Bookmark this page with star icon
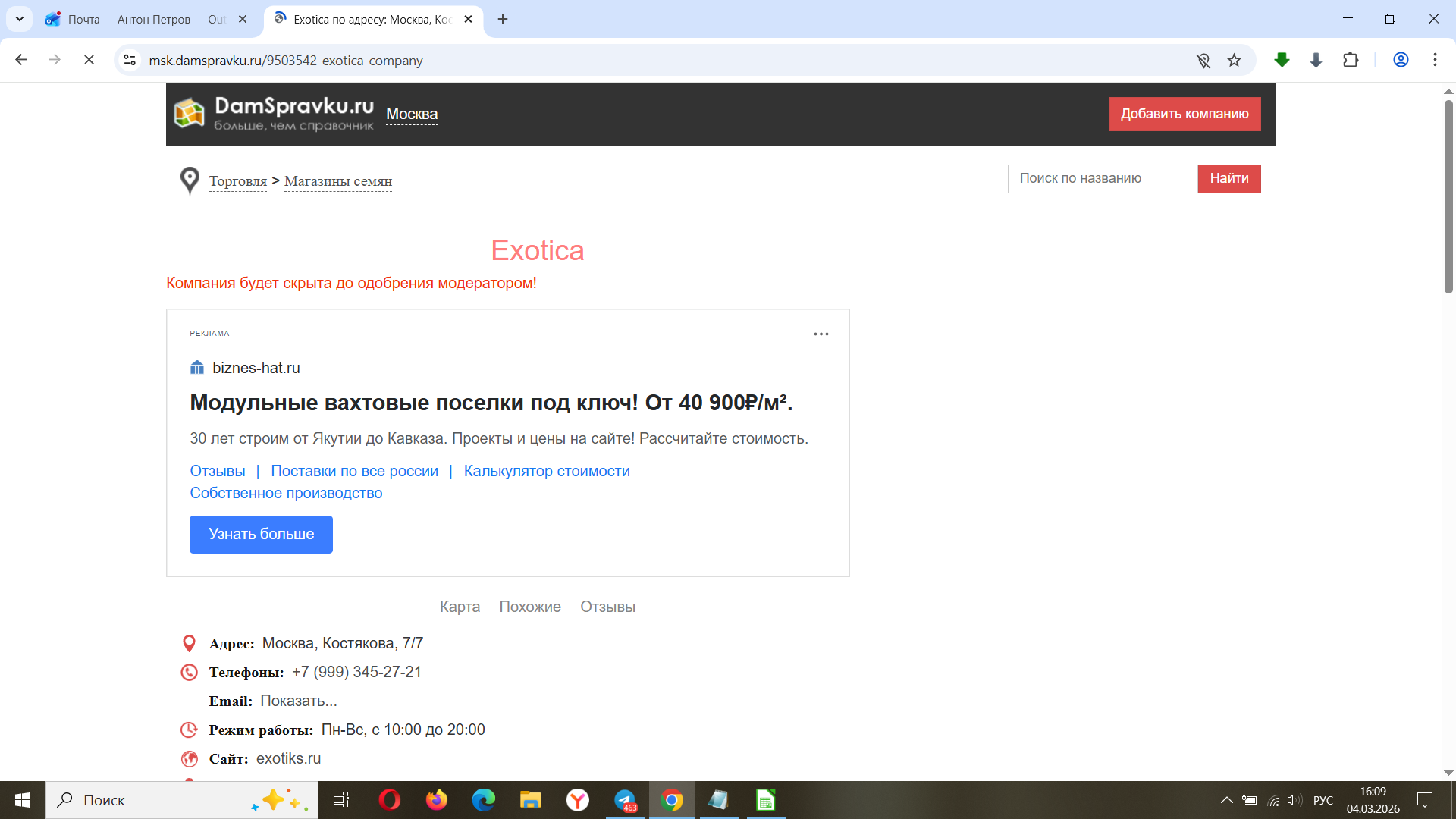Image resolution: width=1456 pixels, height=819 pixels. [1234, 61]
